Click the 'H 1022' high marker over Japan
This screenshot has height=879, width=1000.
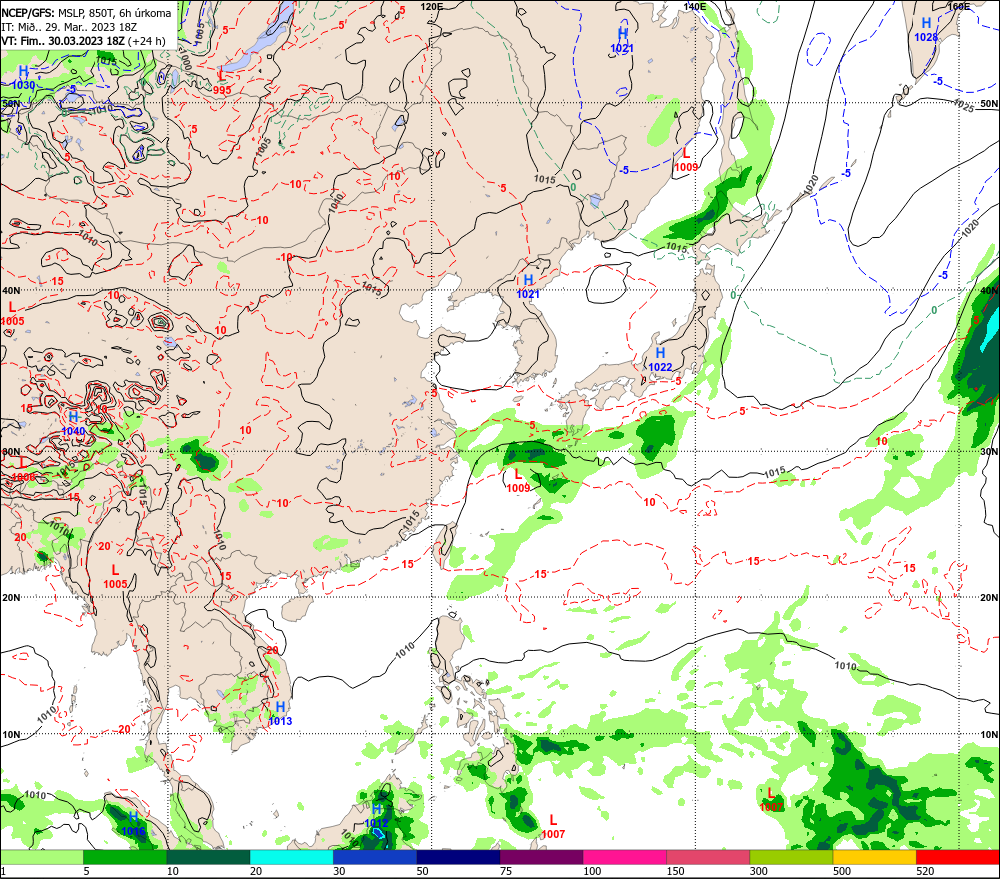(660, 359)
